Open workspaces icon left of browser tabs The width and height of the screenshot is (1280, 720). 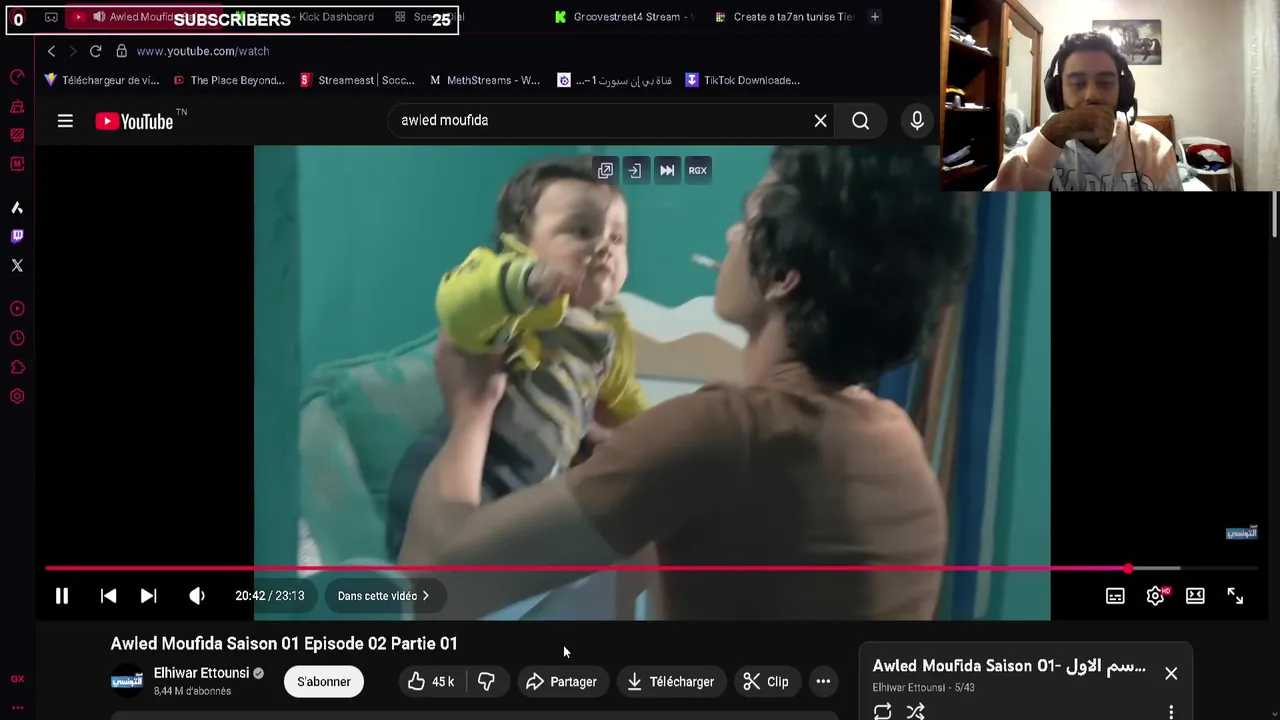point(51,17)
